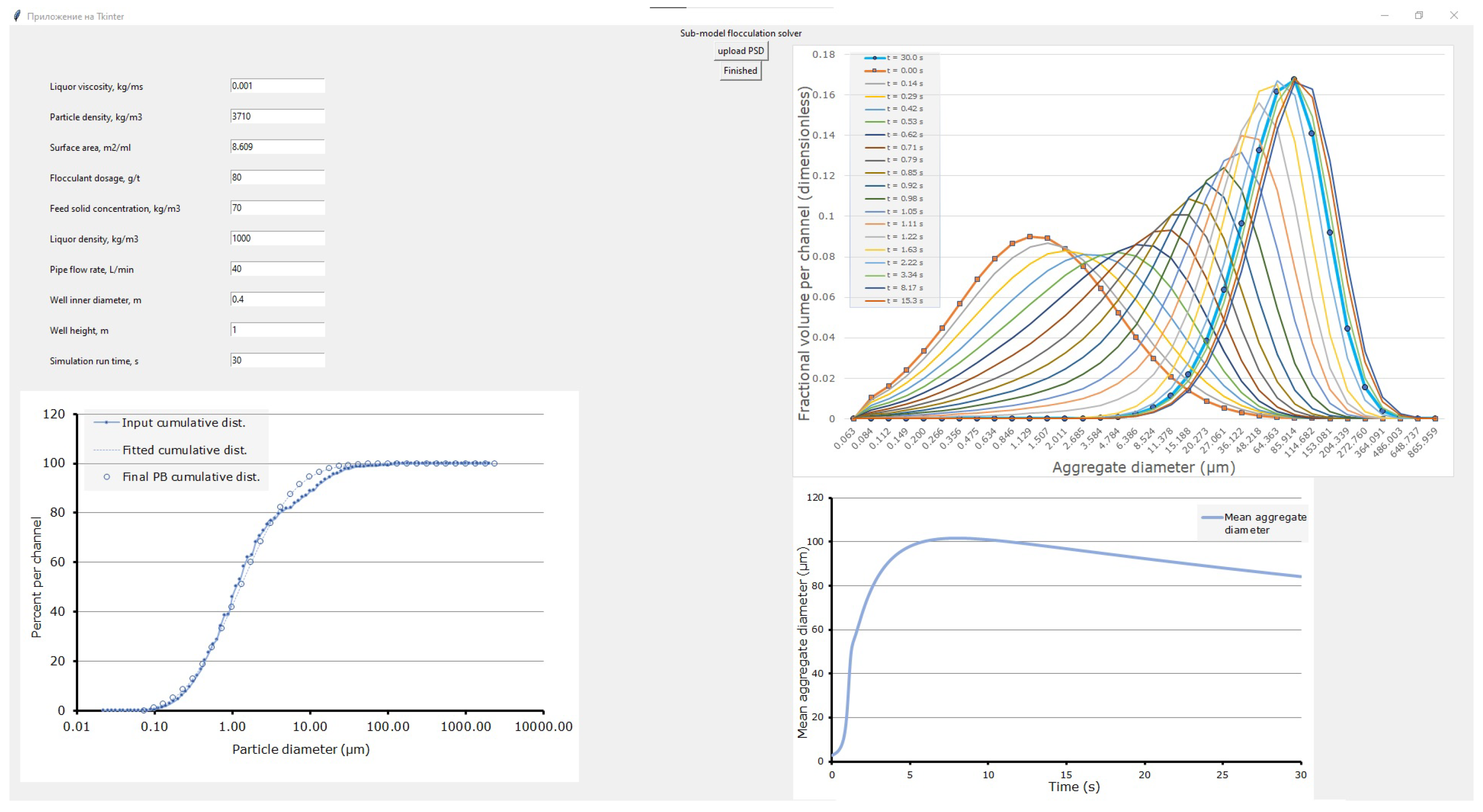Select the Pipe flow rate field
The width and height of the screenshot is (1483, 812).
pos(277,269)
